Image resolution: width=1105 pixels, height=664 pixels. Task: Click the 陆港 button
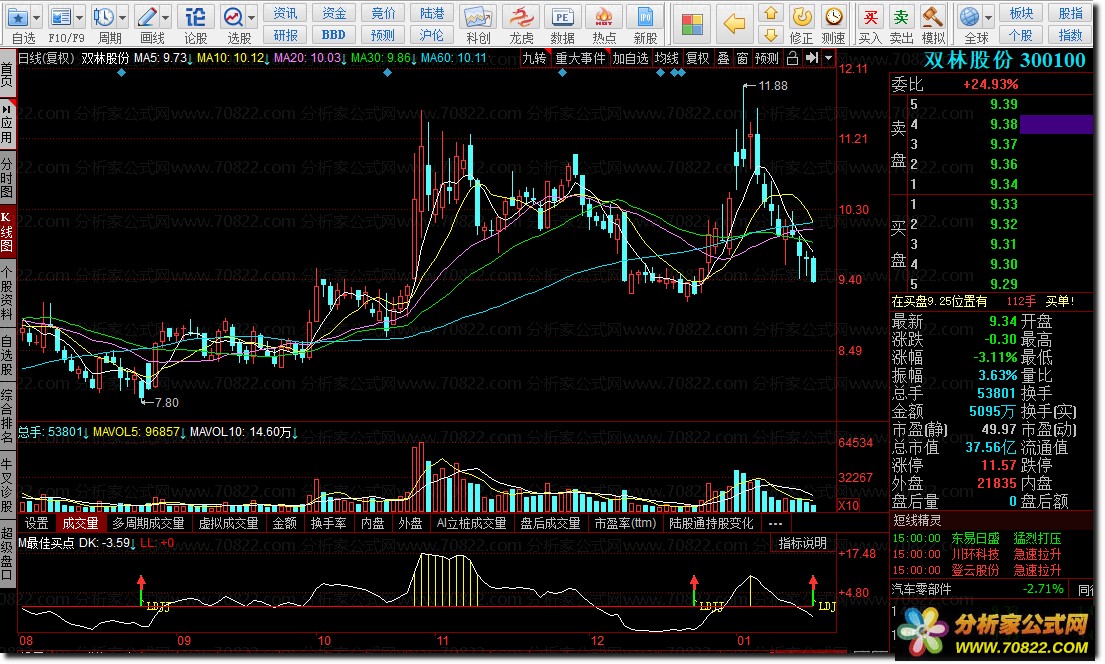pyautogui.click(x=432, y=13)
